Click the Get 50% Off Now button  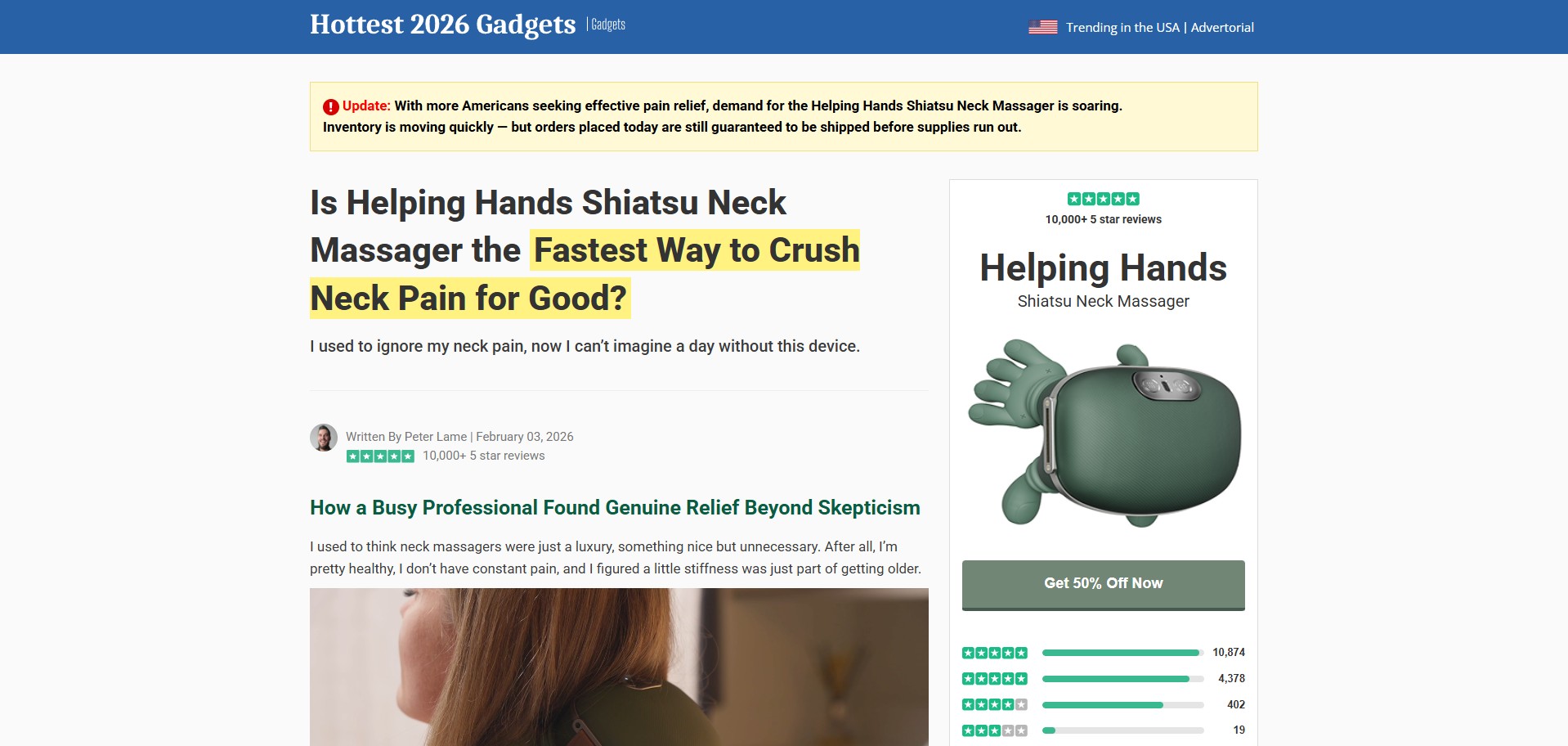(x=1103, y=585)
